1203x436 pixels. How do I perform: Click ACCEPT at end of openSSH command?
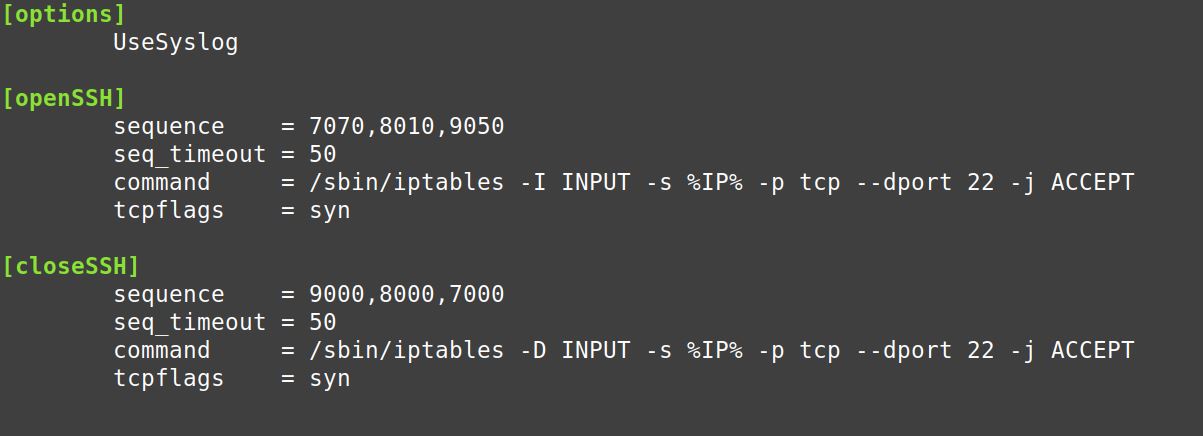pyautogui.click(x=1092, y=183)
